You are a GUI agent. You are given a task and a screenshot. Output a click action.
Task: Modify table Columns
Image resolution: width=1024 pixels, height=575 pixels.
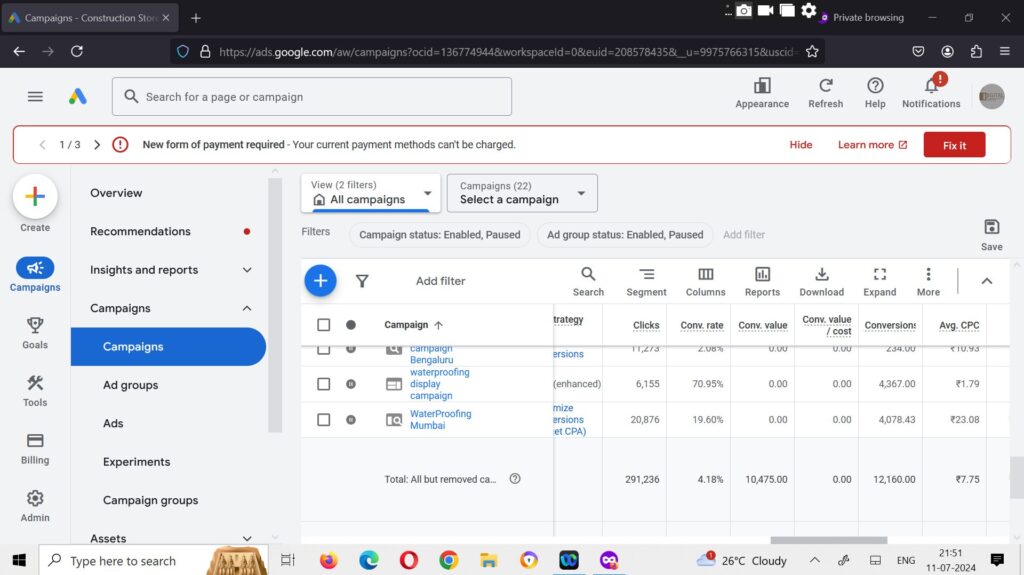[705, 282]
